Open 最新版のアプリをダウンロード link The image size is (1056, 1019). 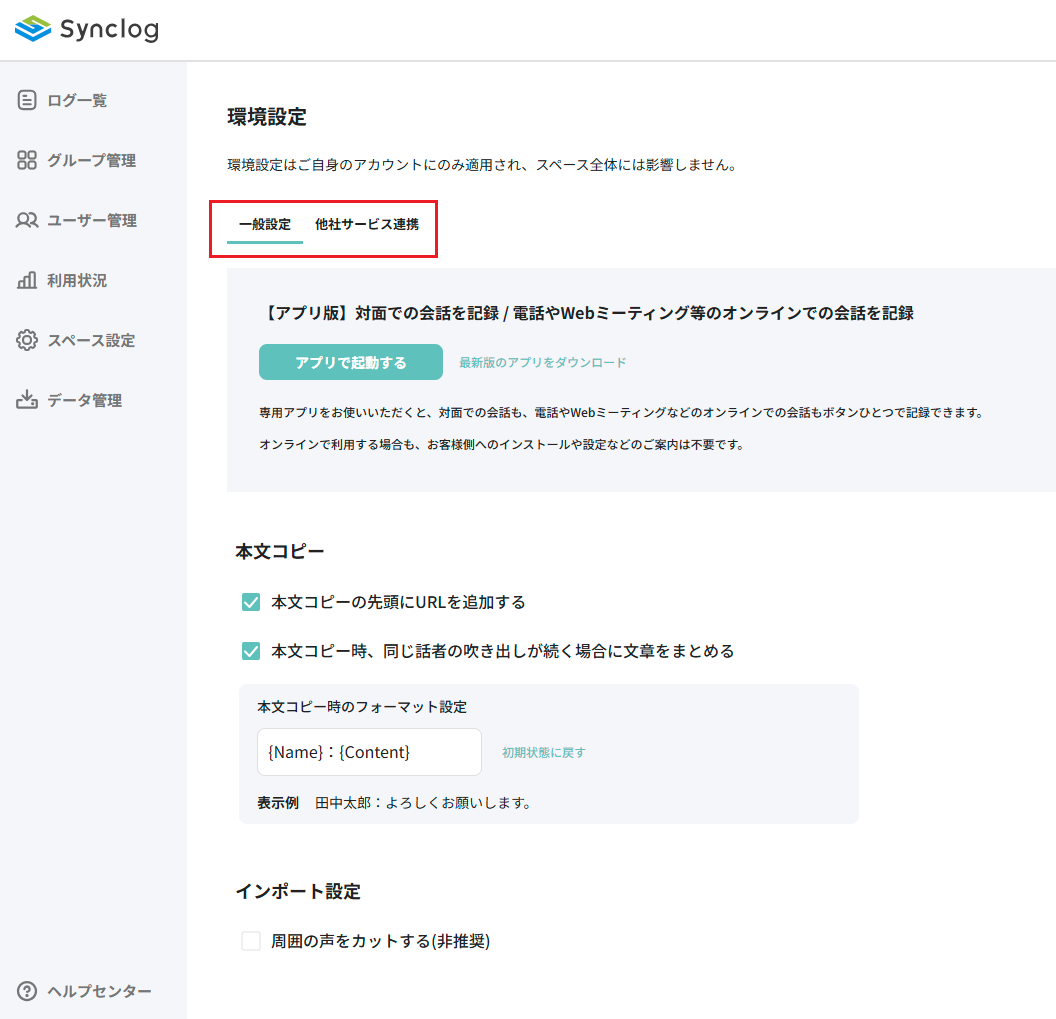tap(543, 362)
